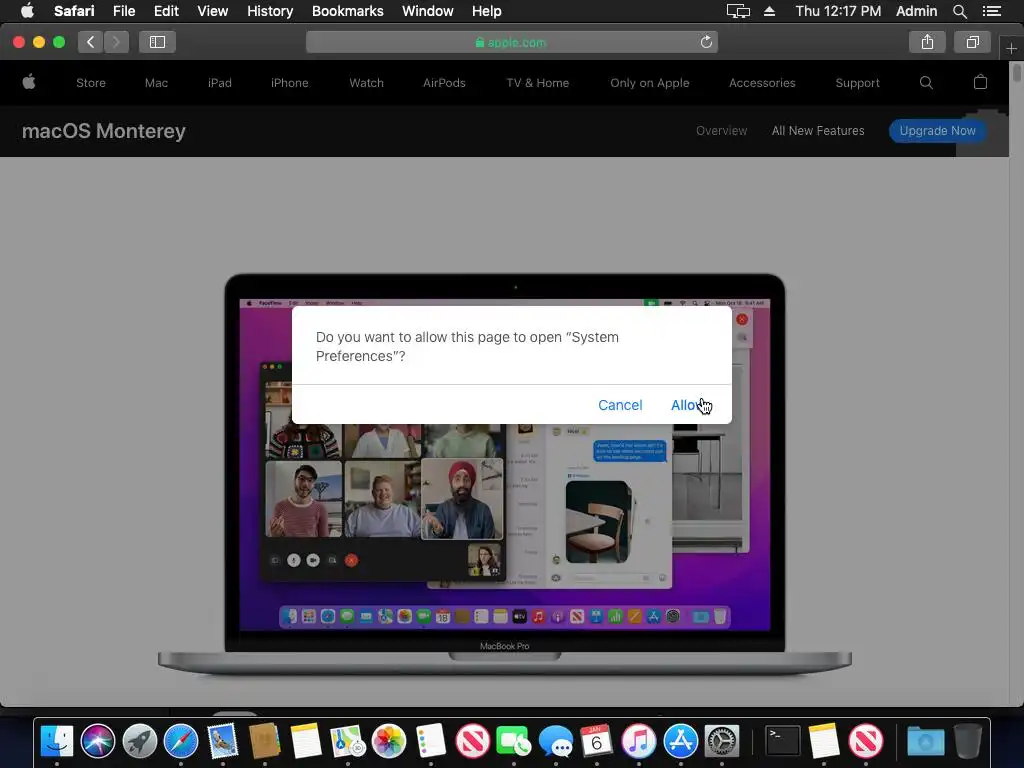The height and width of the screenshot is (768, 1024).
Task: Open the Only on Apple link
Action: 650,83
